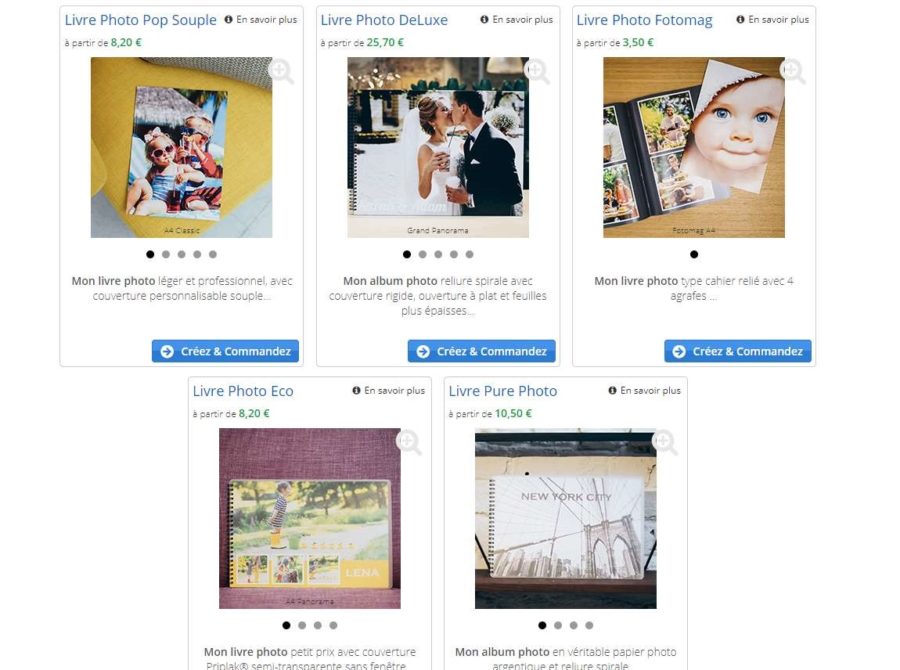Click Créez & Commandez for Fotomag

(738, 351)
